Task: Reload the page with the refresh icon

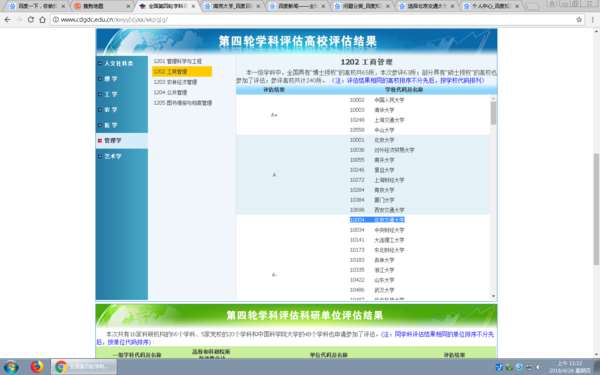Action: point(31,20)
